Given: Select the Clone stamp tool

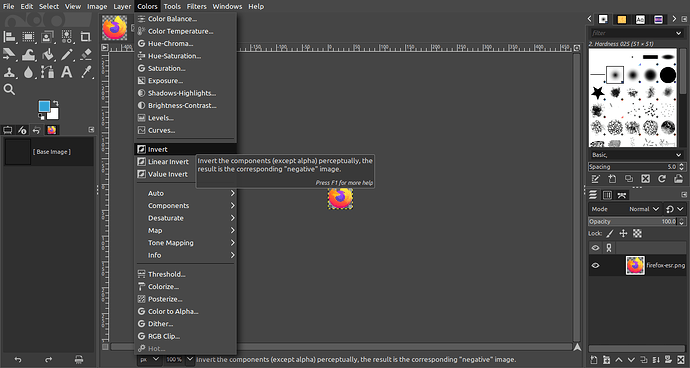Looking at the screenshot, I should pos(9,72).
